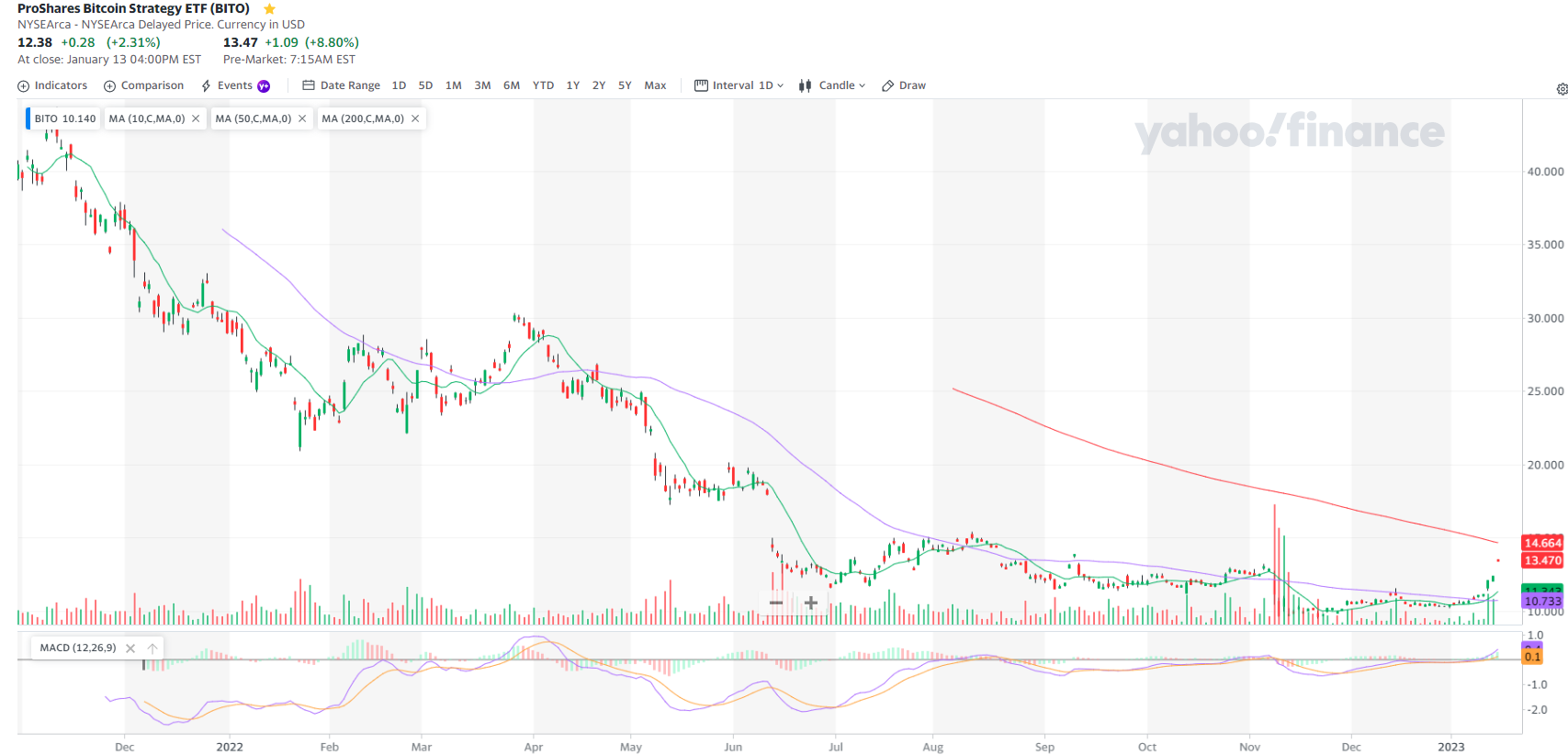
Task: Move the MACD panel up with arrow
Action: tap(152, 648)
